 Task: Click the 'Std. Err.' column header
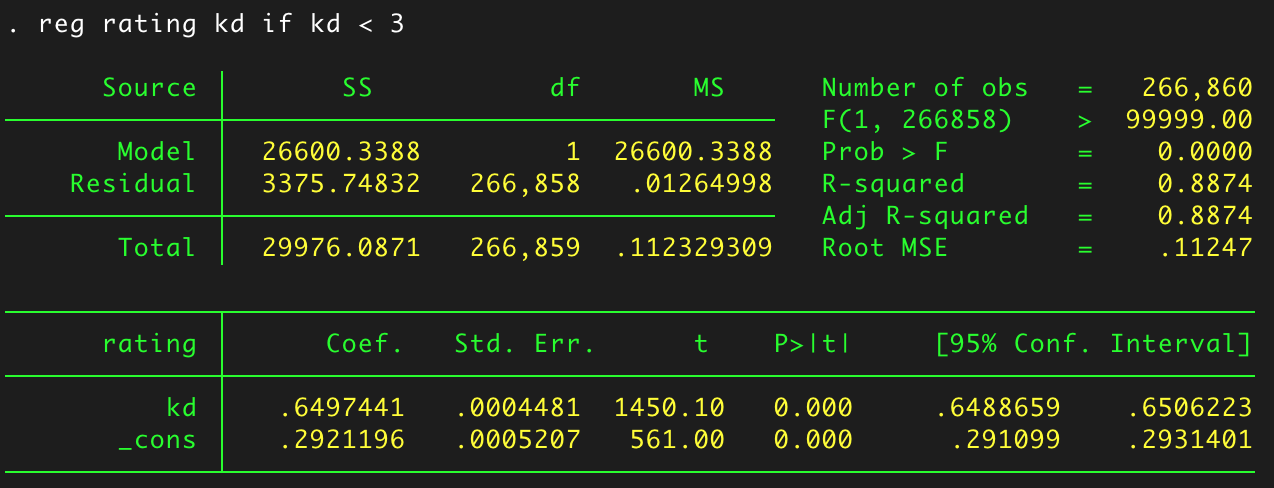point(525,344)
